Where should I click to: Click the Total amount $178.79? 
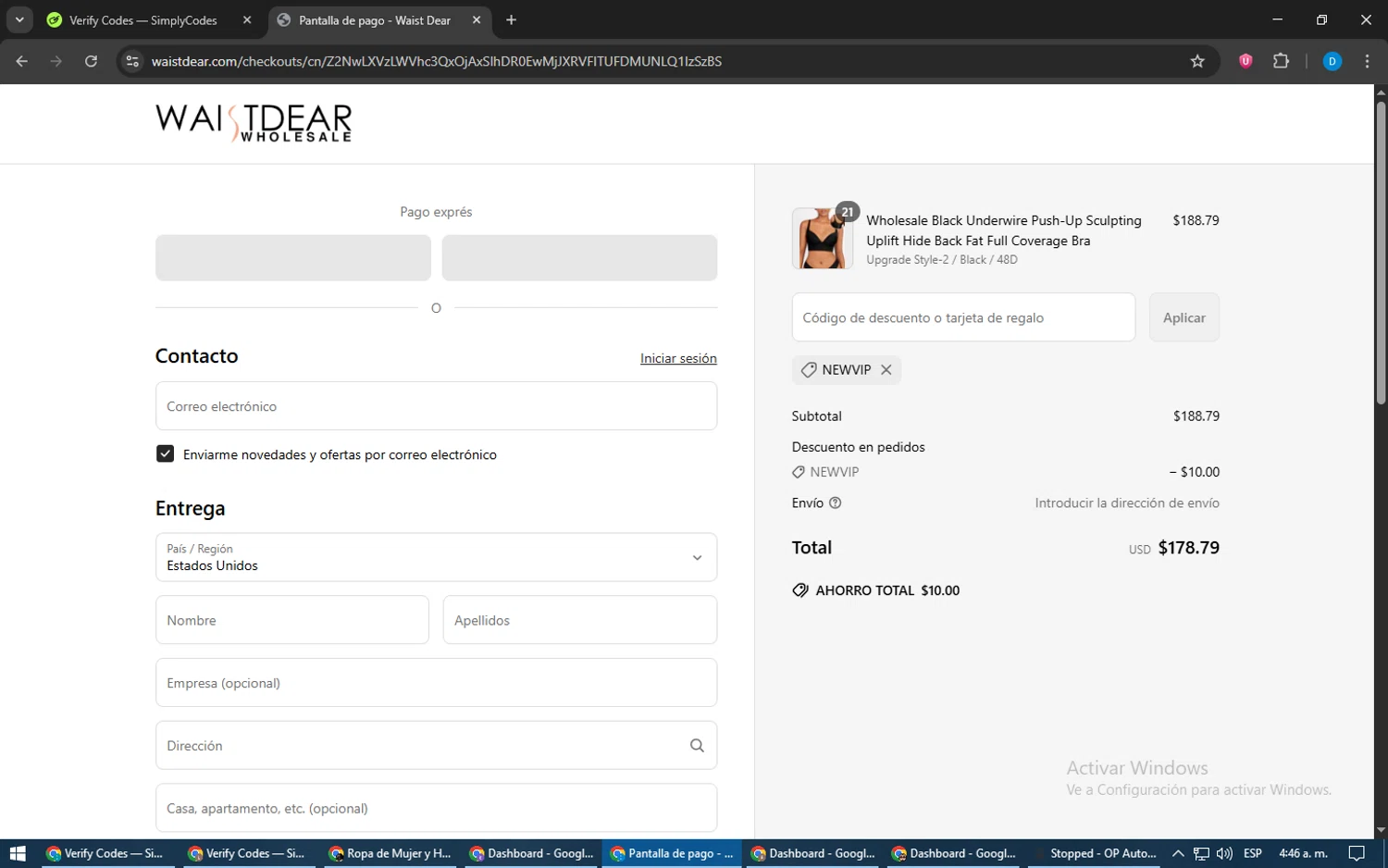pos(1188,548)
